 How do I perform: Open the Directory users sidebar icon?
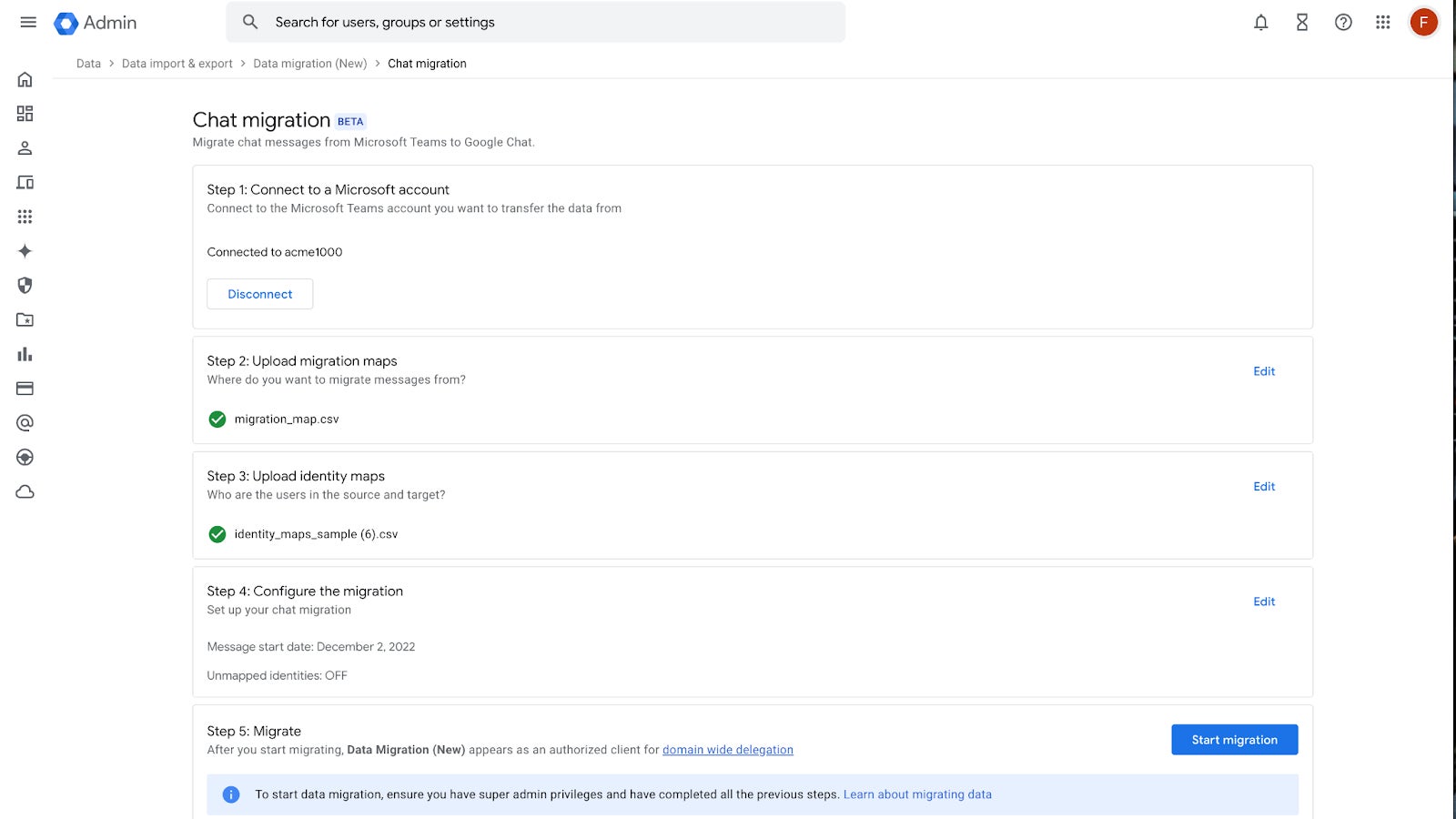pyautogui.click(x=25, y=147)
